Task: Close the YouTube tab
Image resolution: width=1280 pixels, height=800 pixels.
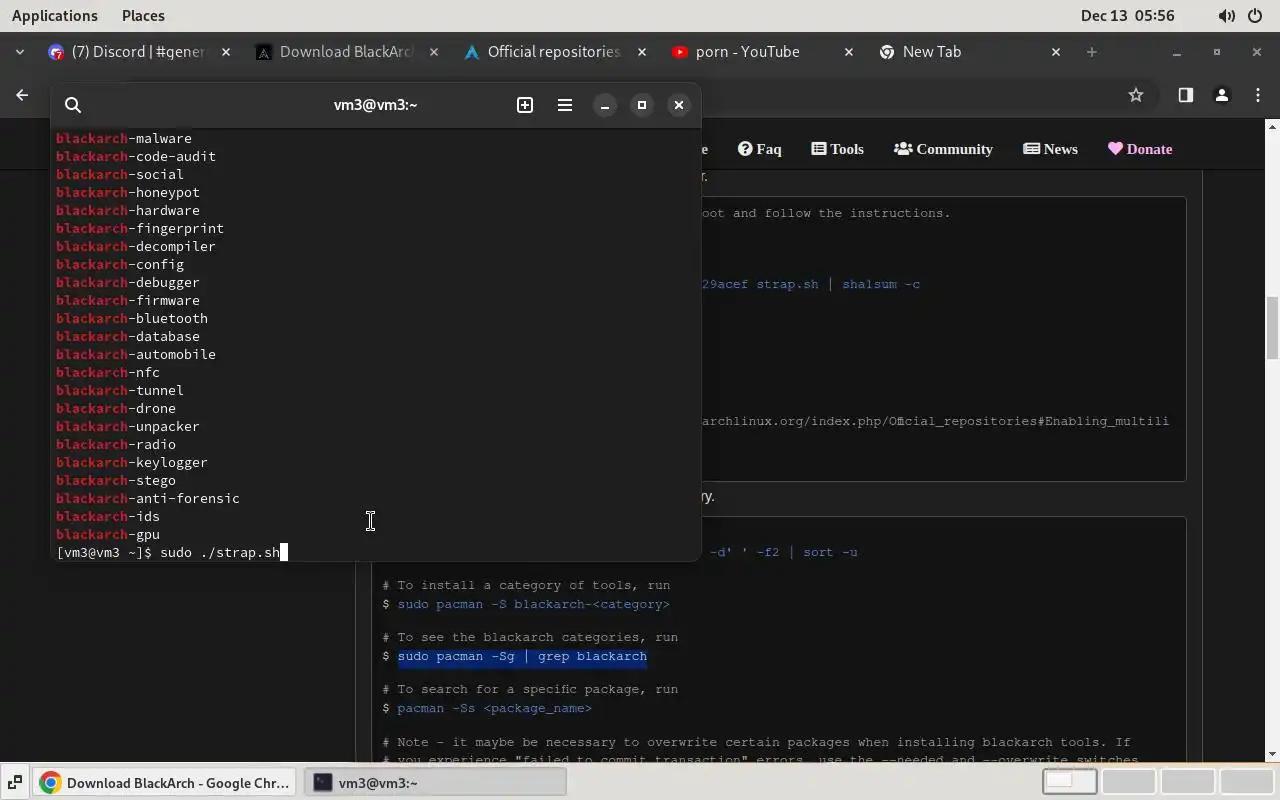Action: pyautogui.click(x=848, y=52)
